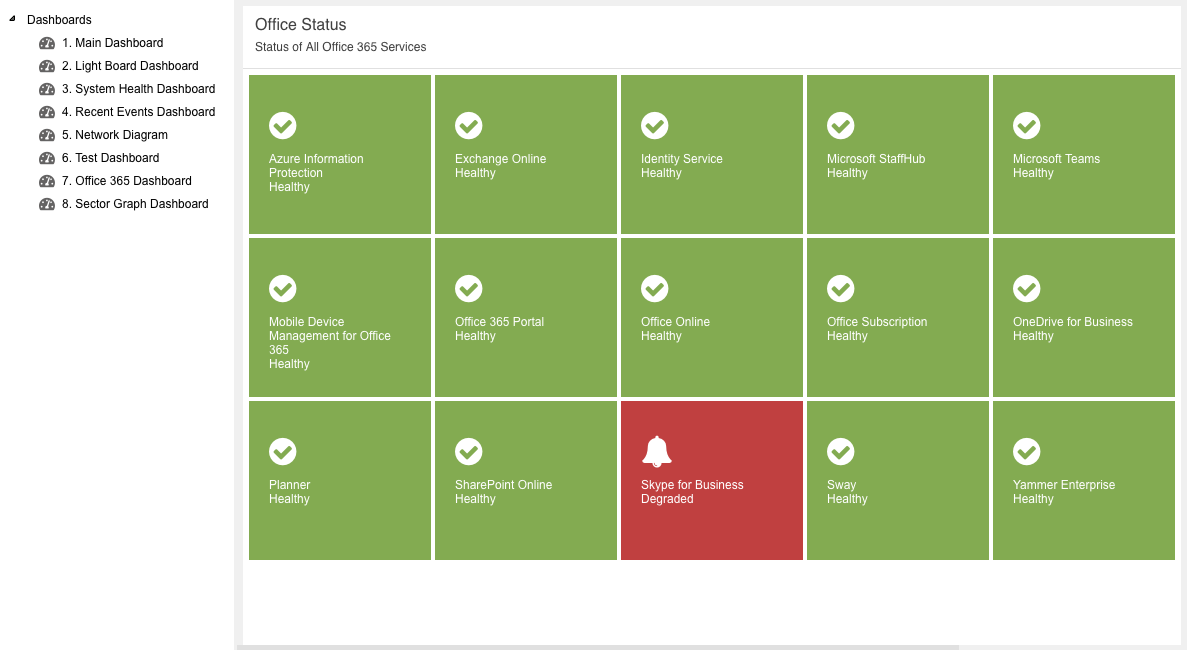Click checkmark icon on Mobile Device Management tile
The image size is (1187, 650).
click(282, 288)
